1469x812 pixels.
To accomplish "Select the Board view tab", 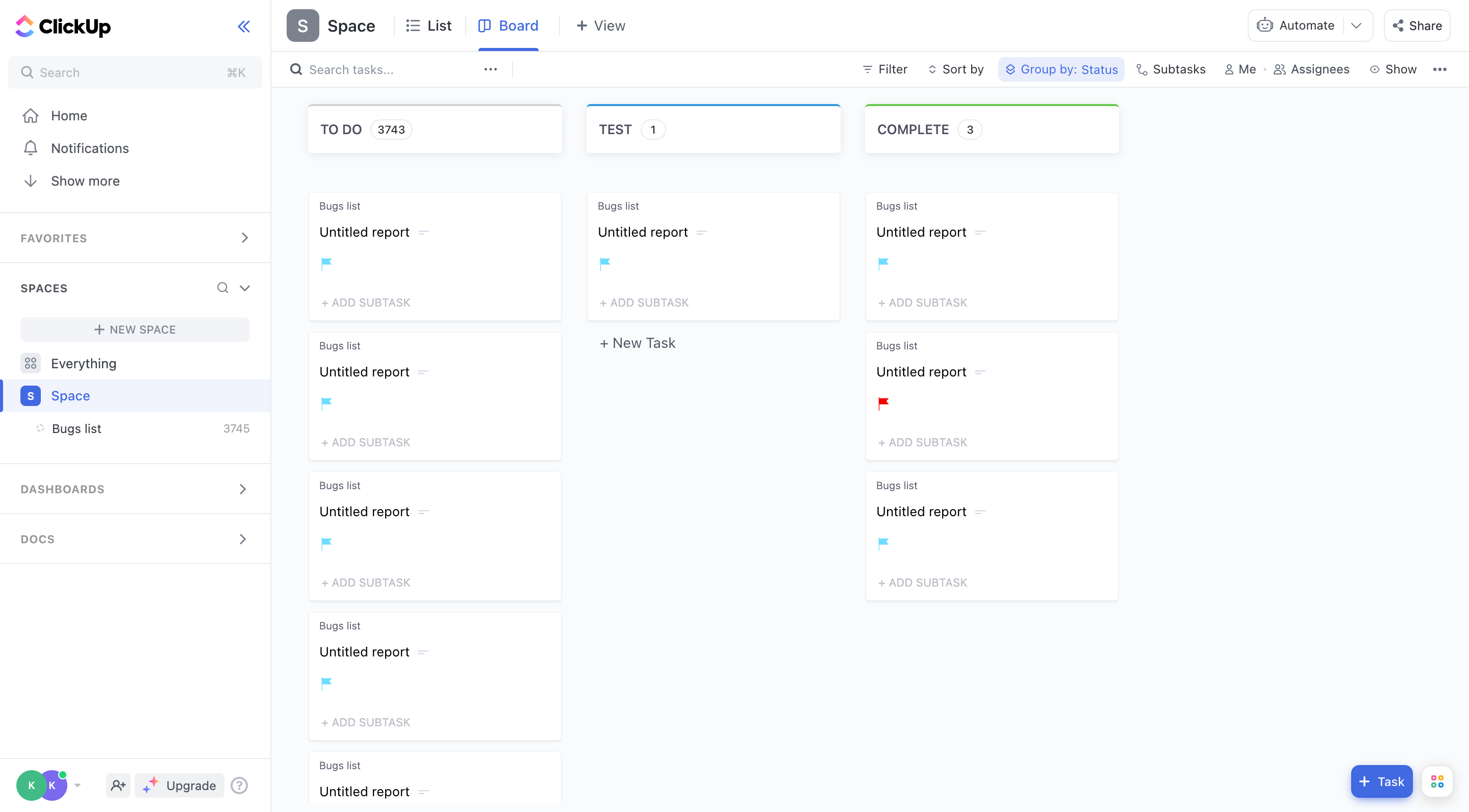I will point(508,26).
